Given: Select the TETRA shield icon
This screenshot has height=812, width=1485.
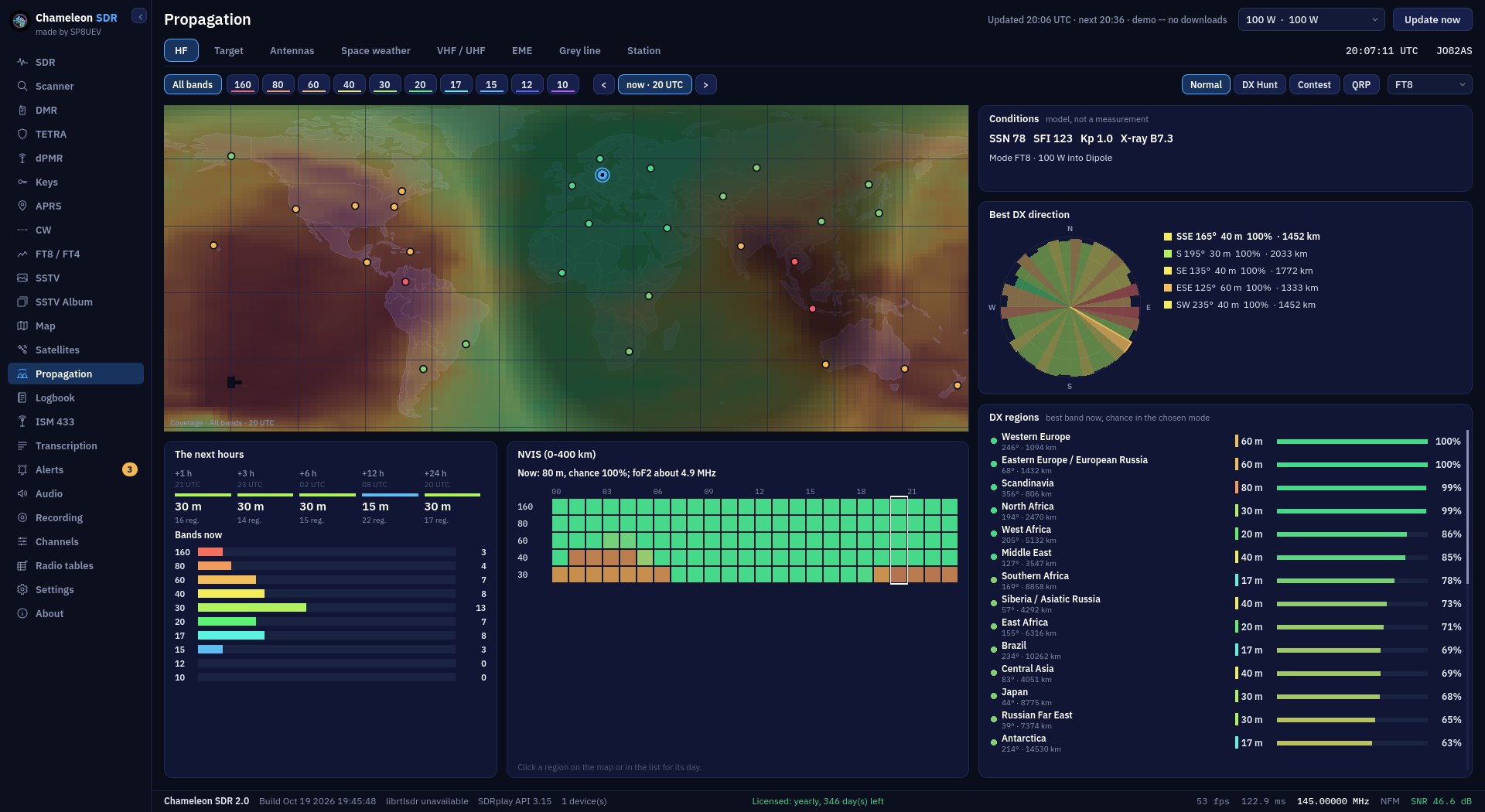Looking at the screenshot, I should pos(22,134).
